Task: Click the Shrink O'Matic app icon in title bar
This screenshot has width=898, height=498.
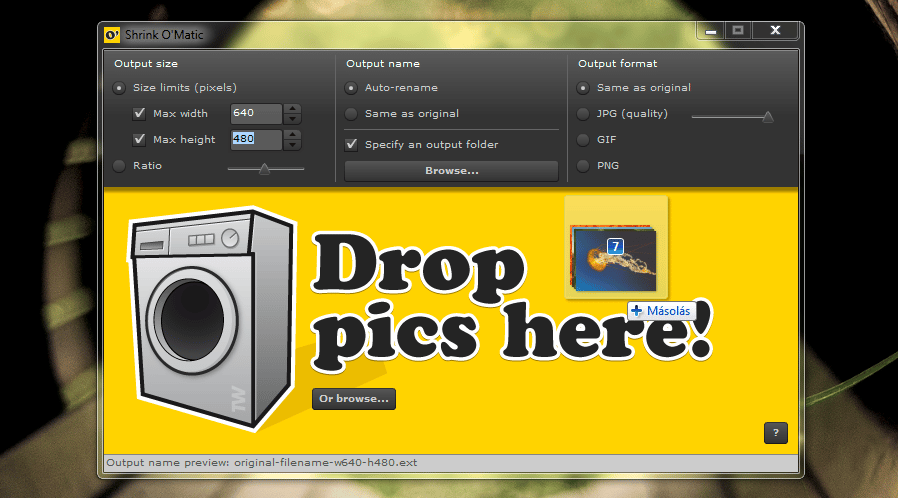Action: 112,35
